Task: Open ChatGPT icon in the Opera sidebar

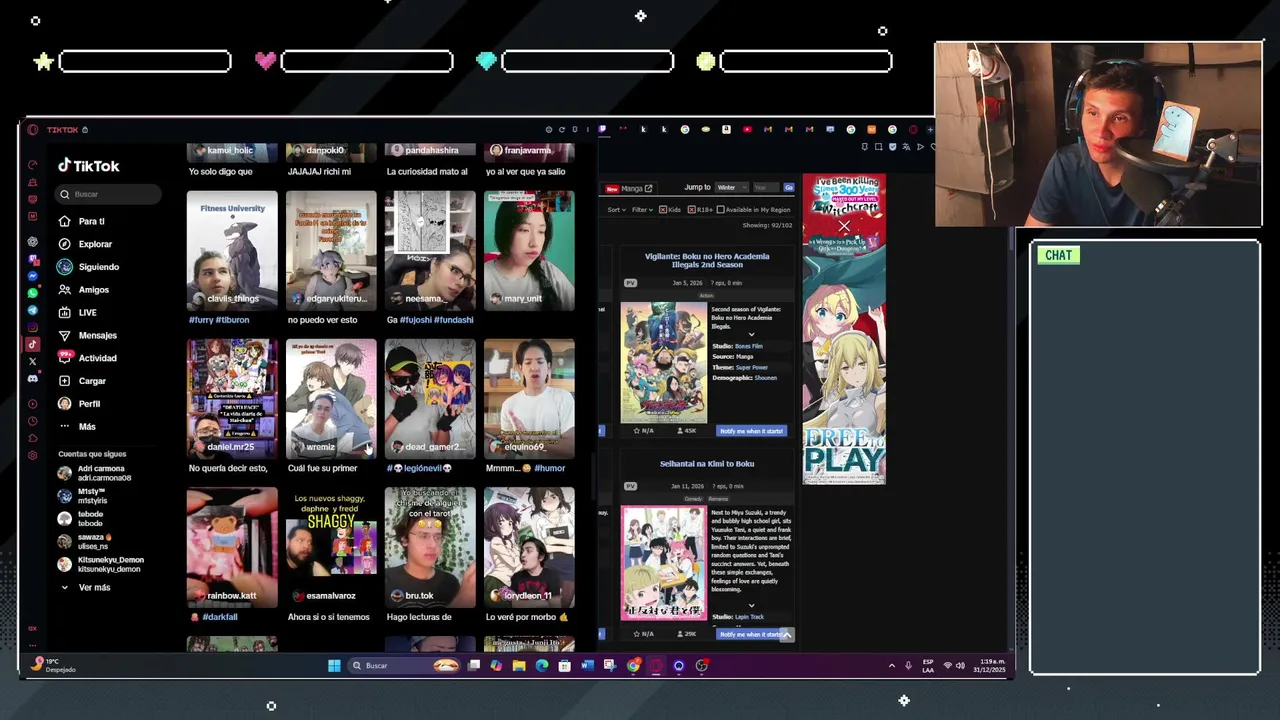Action: [x=32, y=241]
